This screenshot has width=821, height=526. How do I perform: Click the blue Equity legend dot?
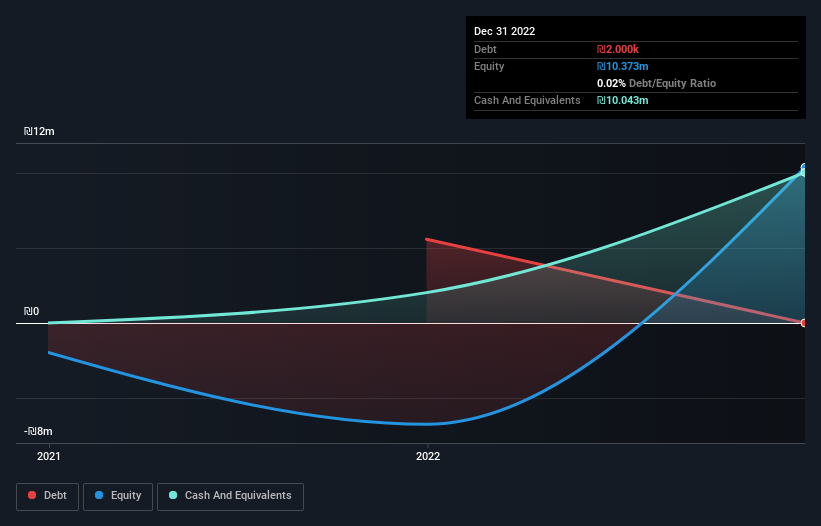(99, 495)
